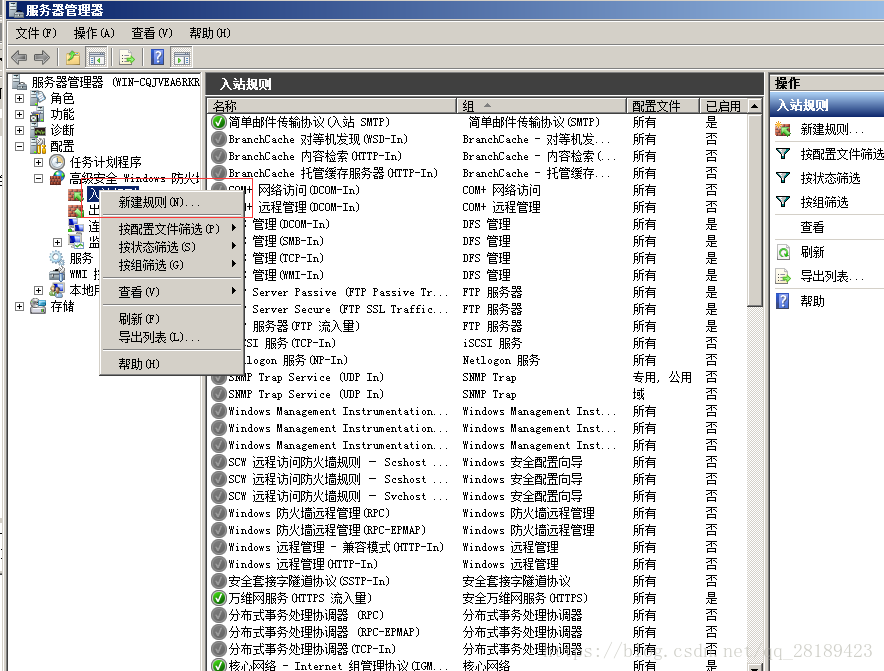Click the 任务计划程序 clock icon in tree
This screenshot has width=884, height=671.
pyautogui.click(x=57, y=162)
